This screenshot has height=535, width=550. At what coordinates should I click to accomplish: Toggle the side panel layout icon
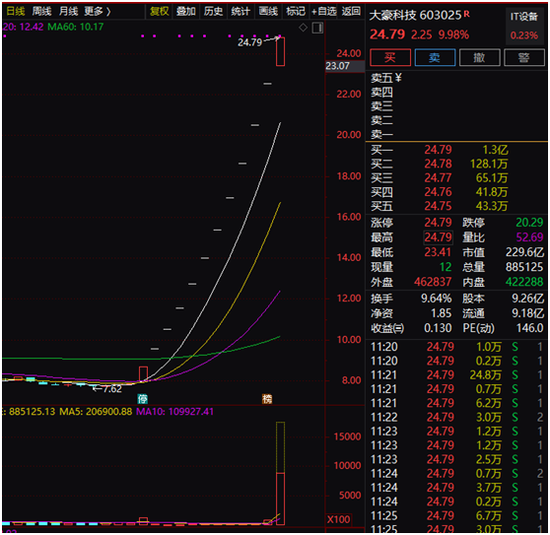point(317,28)
